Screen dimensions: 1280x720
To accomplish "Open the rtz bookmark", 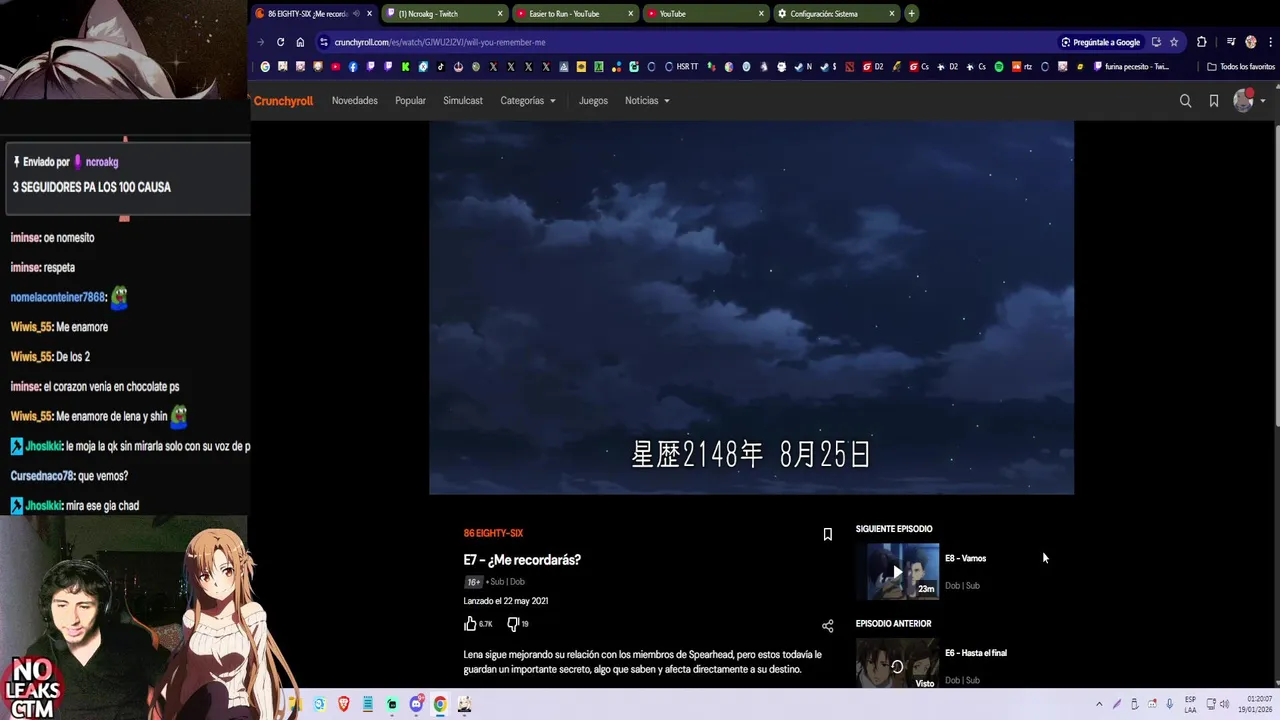I will [x=1022, y=67].
